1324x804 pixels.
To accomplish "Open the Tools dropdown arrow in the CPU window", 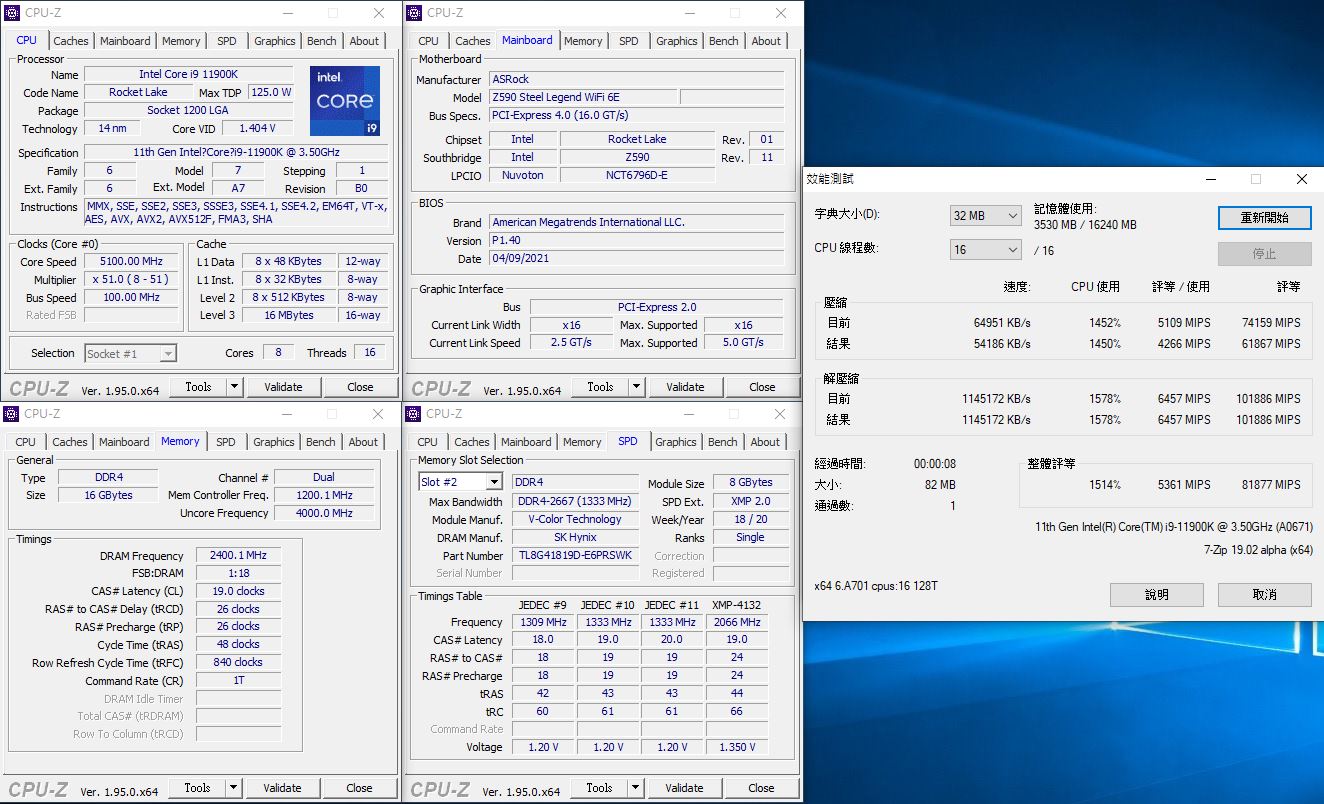I will (234, 387).
